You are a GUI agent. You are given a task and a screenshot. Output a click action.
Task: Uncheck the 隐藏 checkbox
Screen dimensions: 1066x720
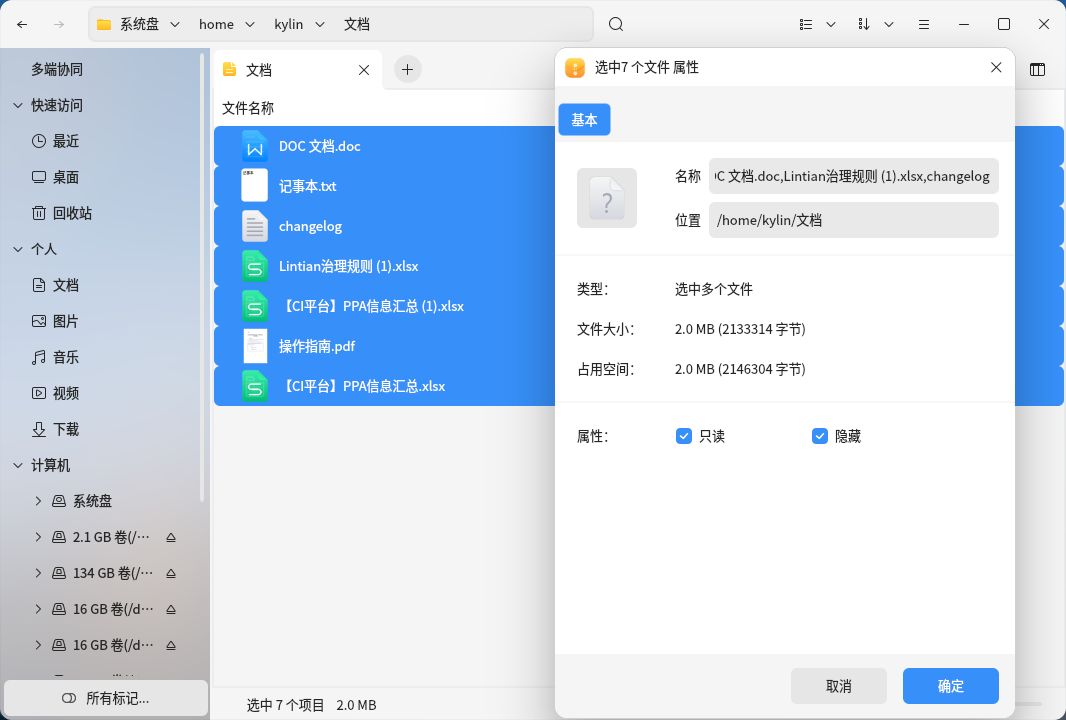(820, 436)
